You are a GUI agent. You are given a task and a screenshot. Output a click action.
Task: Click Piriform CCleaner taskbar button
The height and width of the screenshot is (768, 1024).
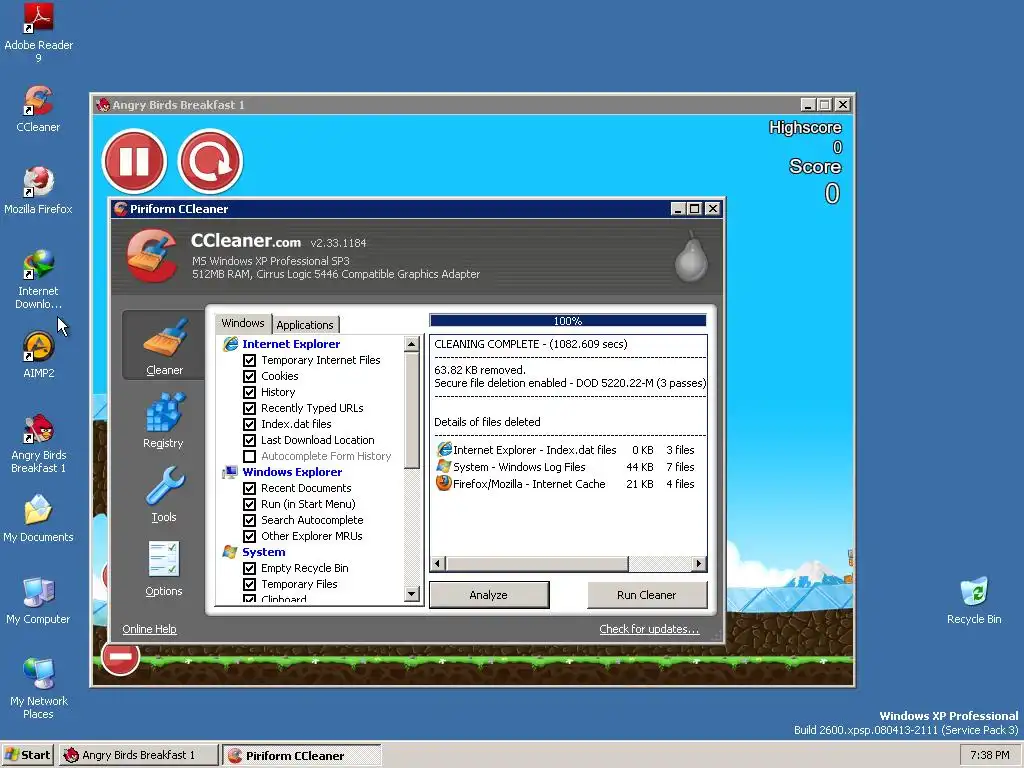click(301, 756)
